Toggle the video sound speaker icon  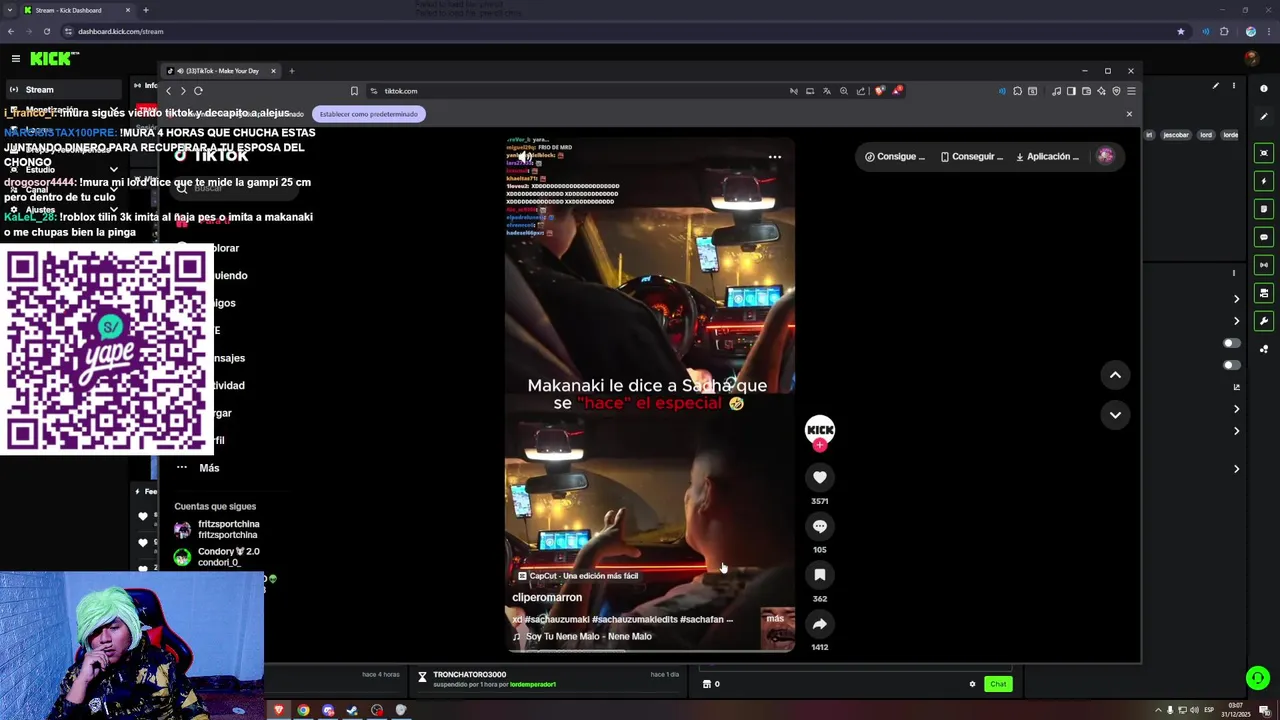click(x=525, y=157)
